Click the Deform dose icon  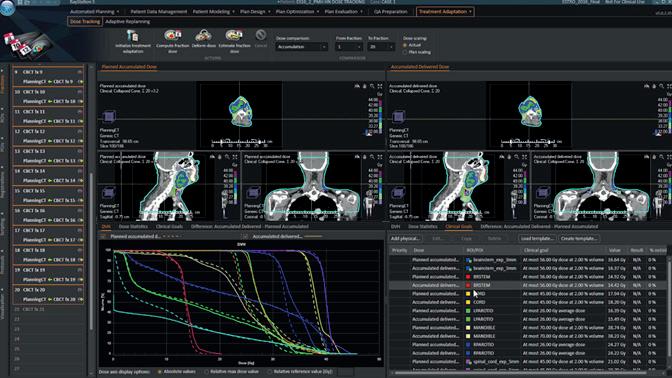pos(204,35)
